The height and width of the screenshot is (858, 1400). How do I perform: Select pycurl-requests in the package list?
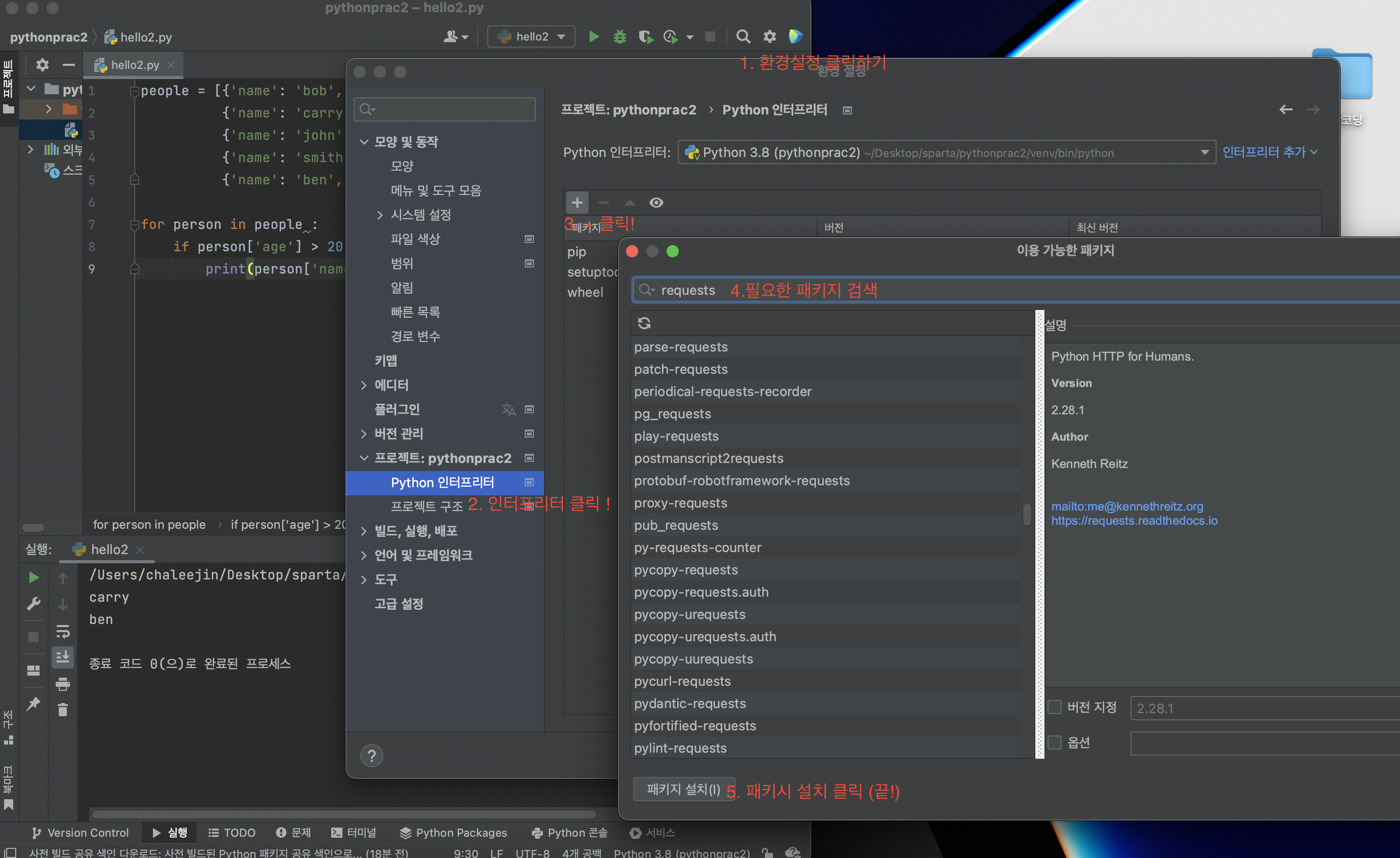tap(682, 681)
